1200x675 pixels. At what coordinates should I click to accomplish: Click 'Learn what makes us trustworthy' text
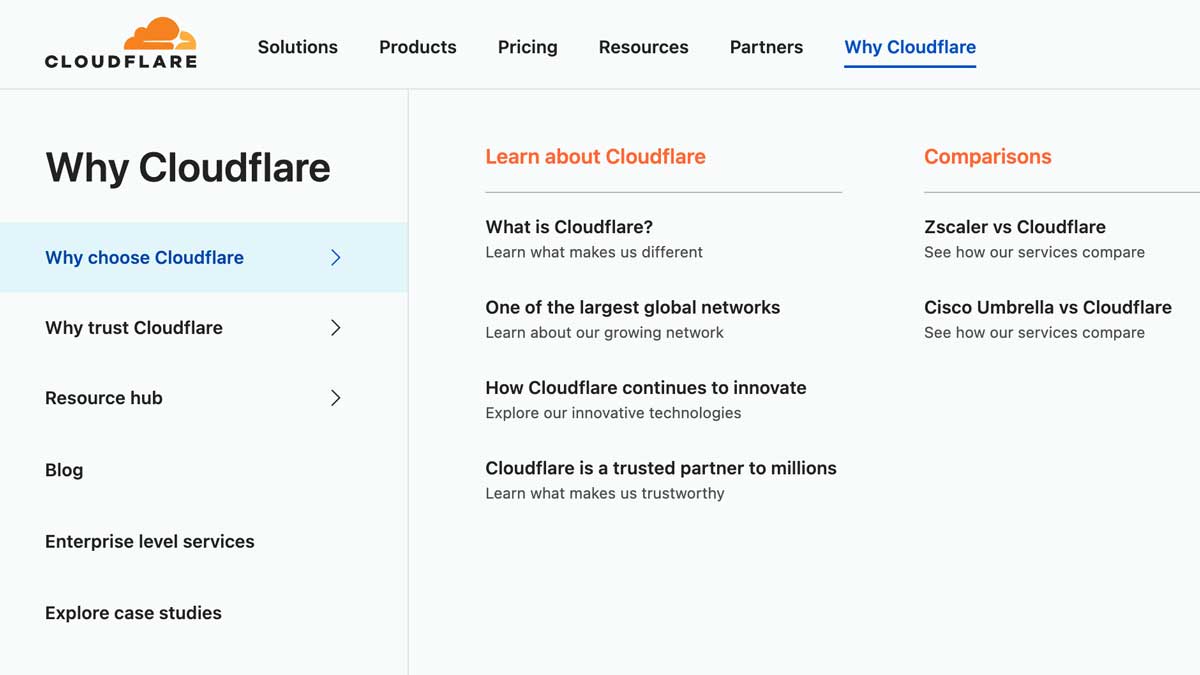pyautogui.click(x=605, y=493)
